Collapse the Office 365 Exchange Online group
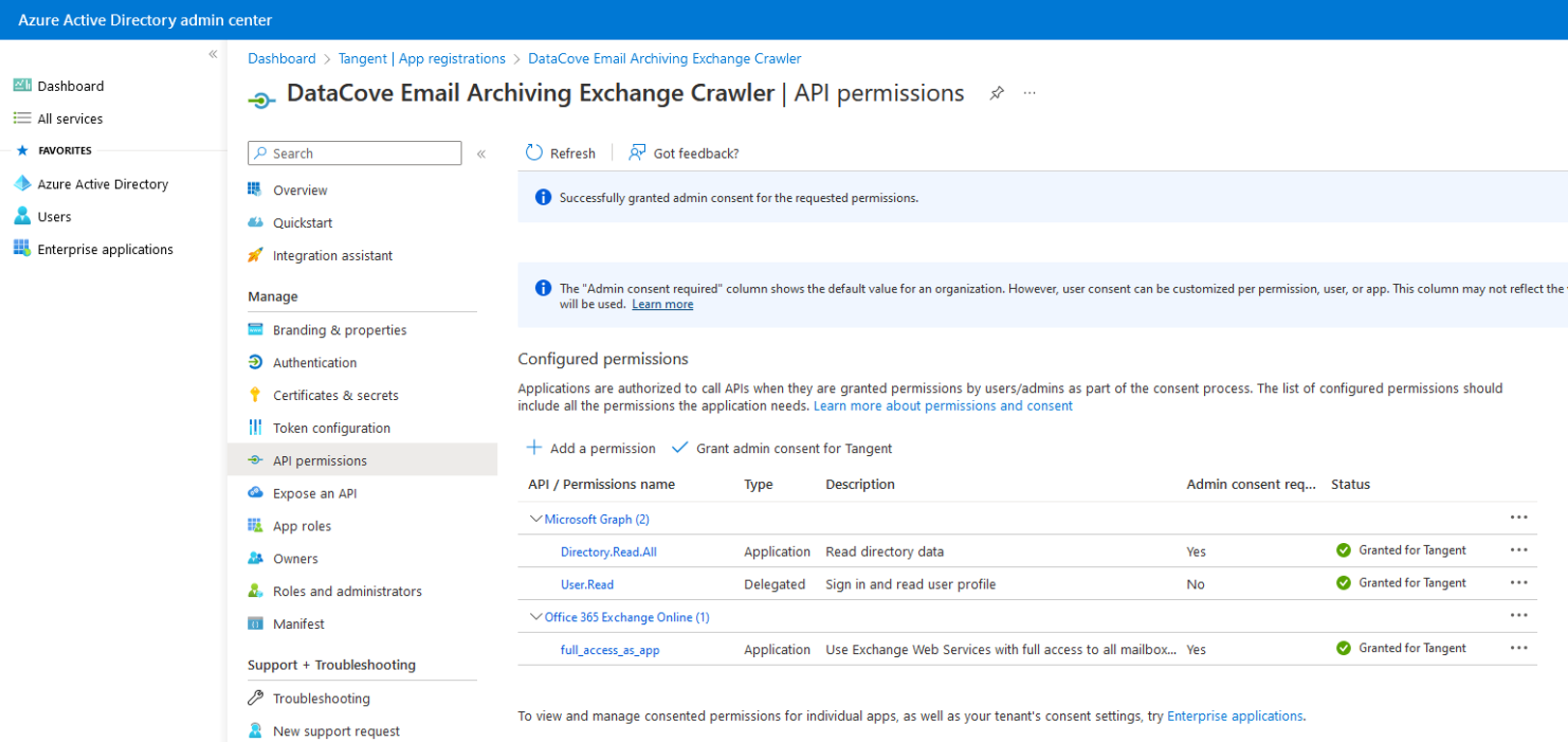 click(x=536, y=616)
